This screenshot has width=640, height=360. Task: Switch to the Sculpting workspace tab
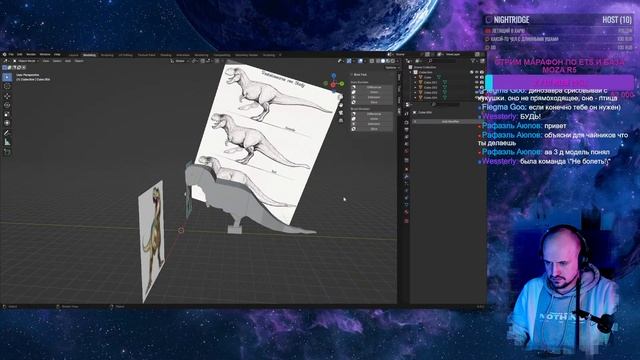tap(107, 55)
